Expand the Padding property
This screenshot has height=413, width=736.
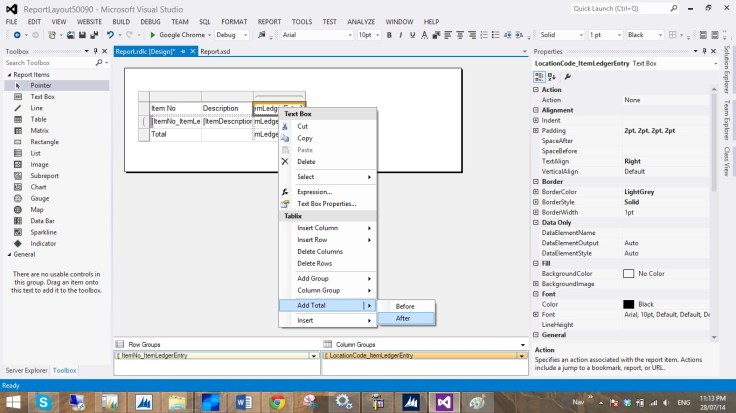tap(536, 131)
